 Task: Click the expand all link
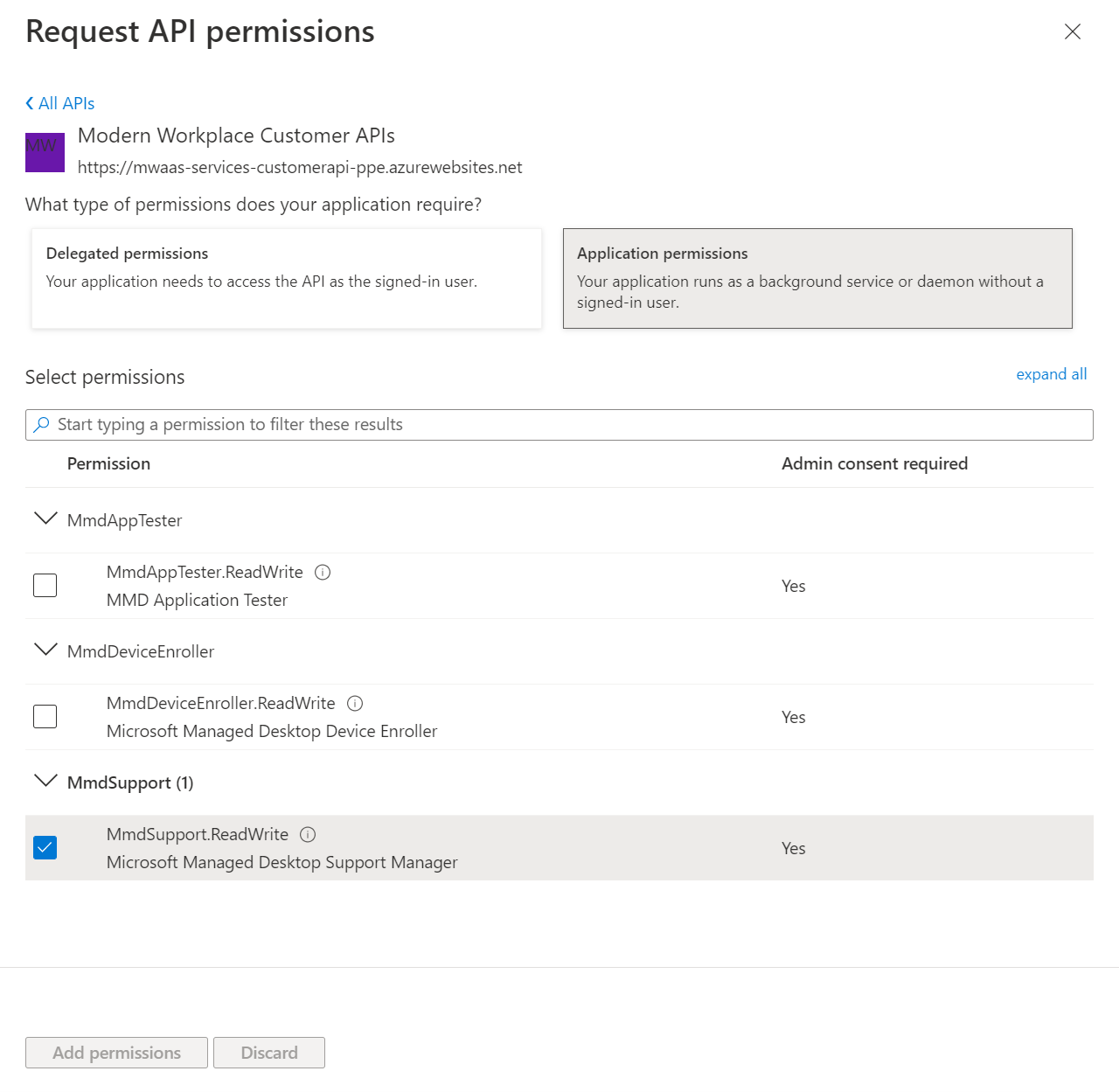[x=1051, y=374]
